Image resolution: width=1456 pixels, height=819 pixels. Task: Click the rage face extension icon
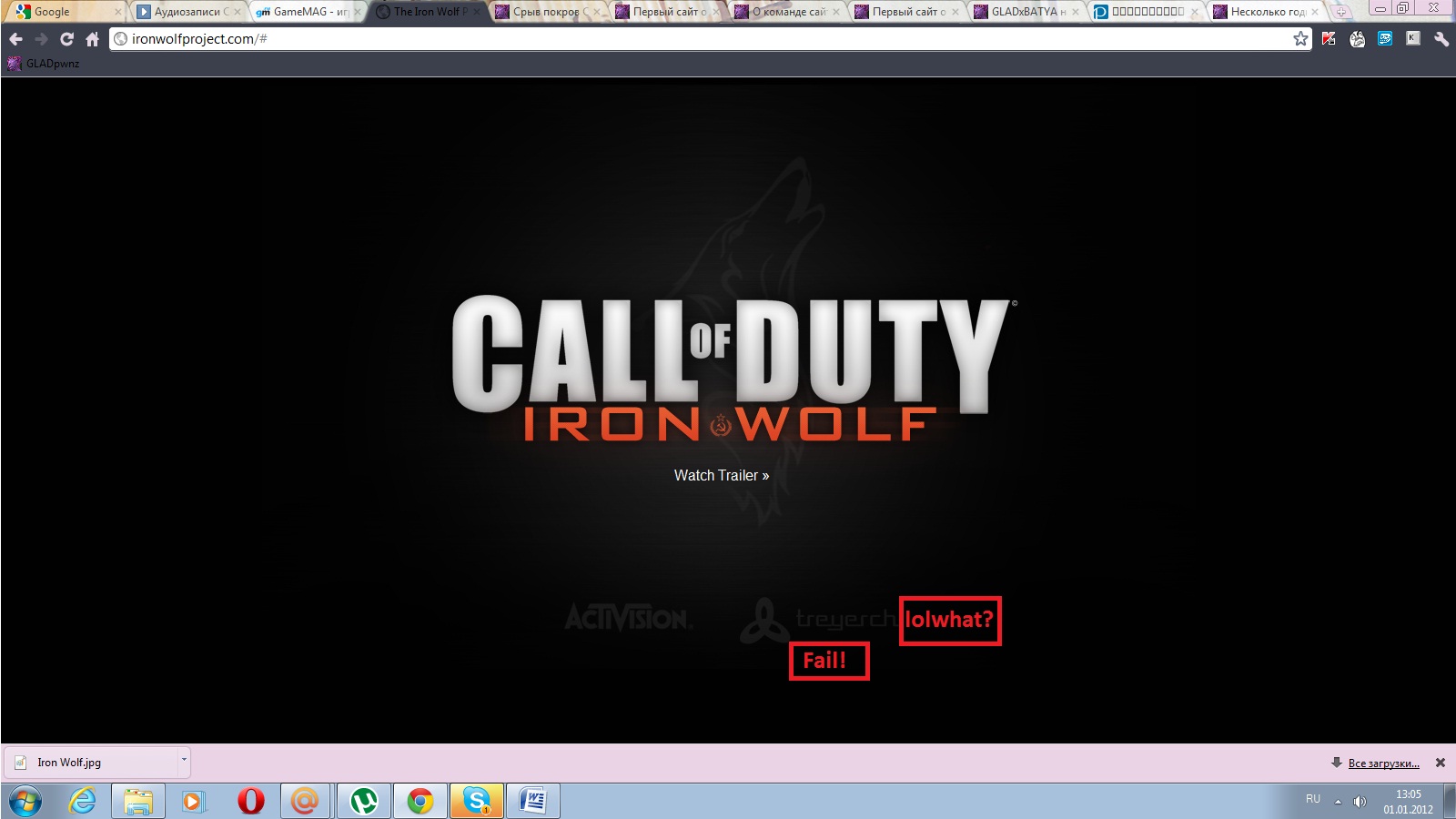point(1357,38)
